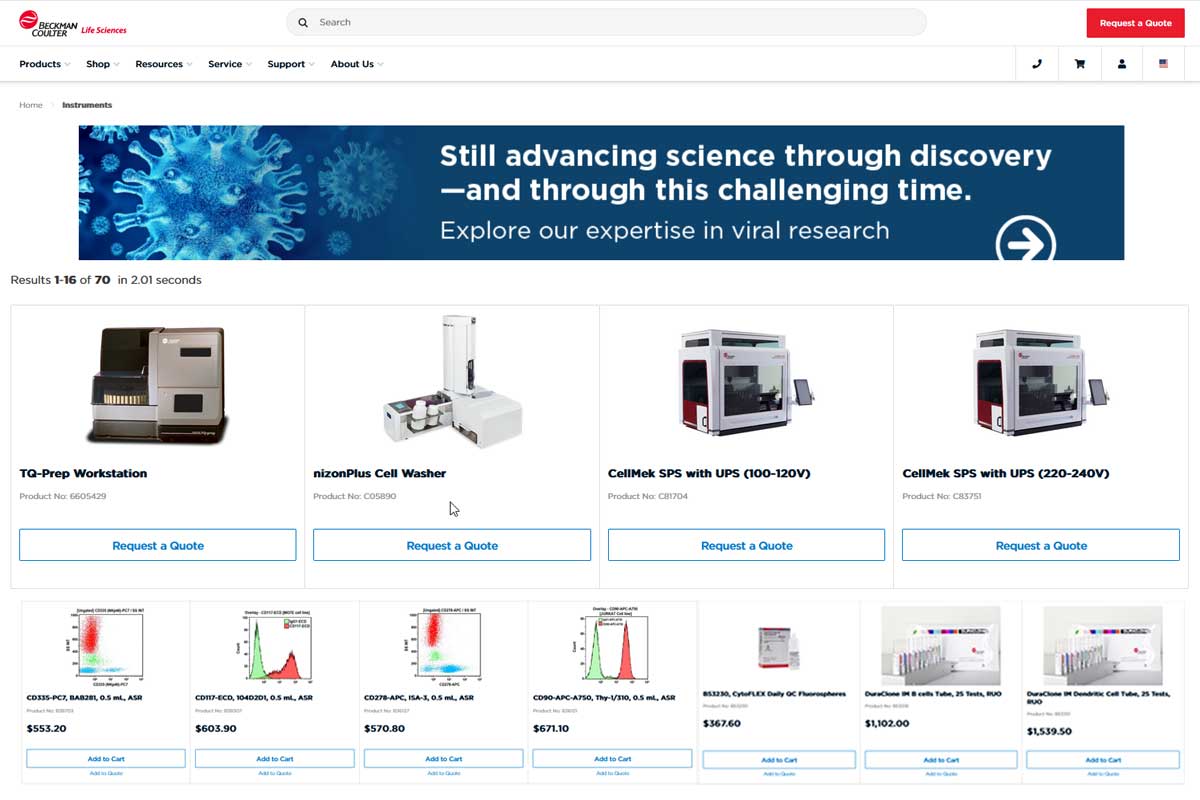Viewport: 1200px width, 800px height.
Task: Open the Service menu
Action: (x=229, y=64)
